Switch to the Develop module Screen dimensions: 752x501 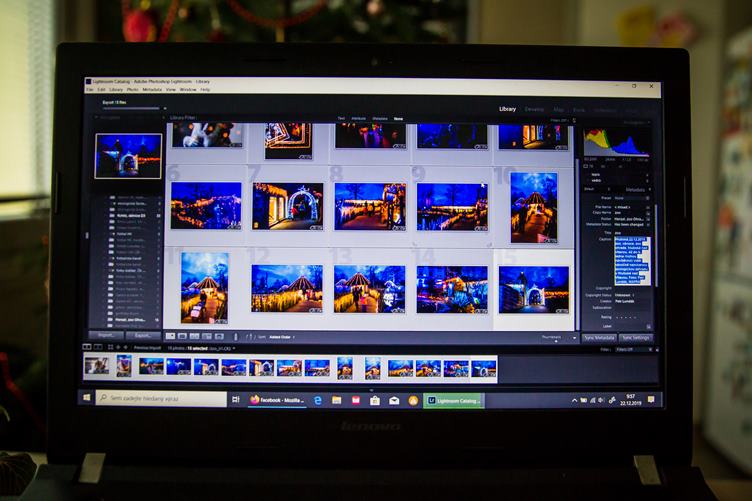pos(534,109)
